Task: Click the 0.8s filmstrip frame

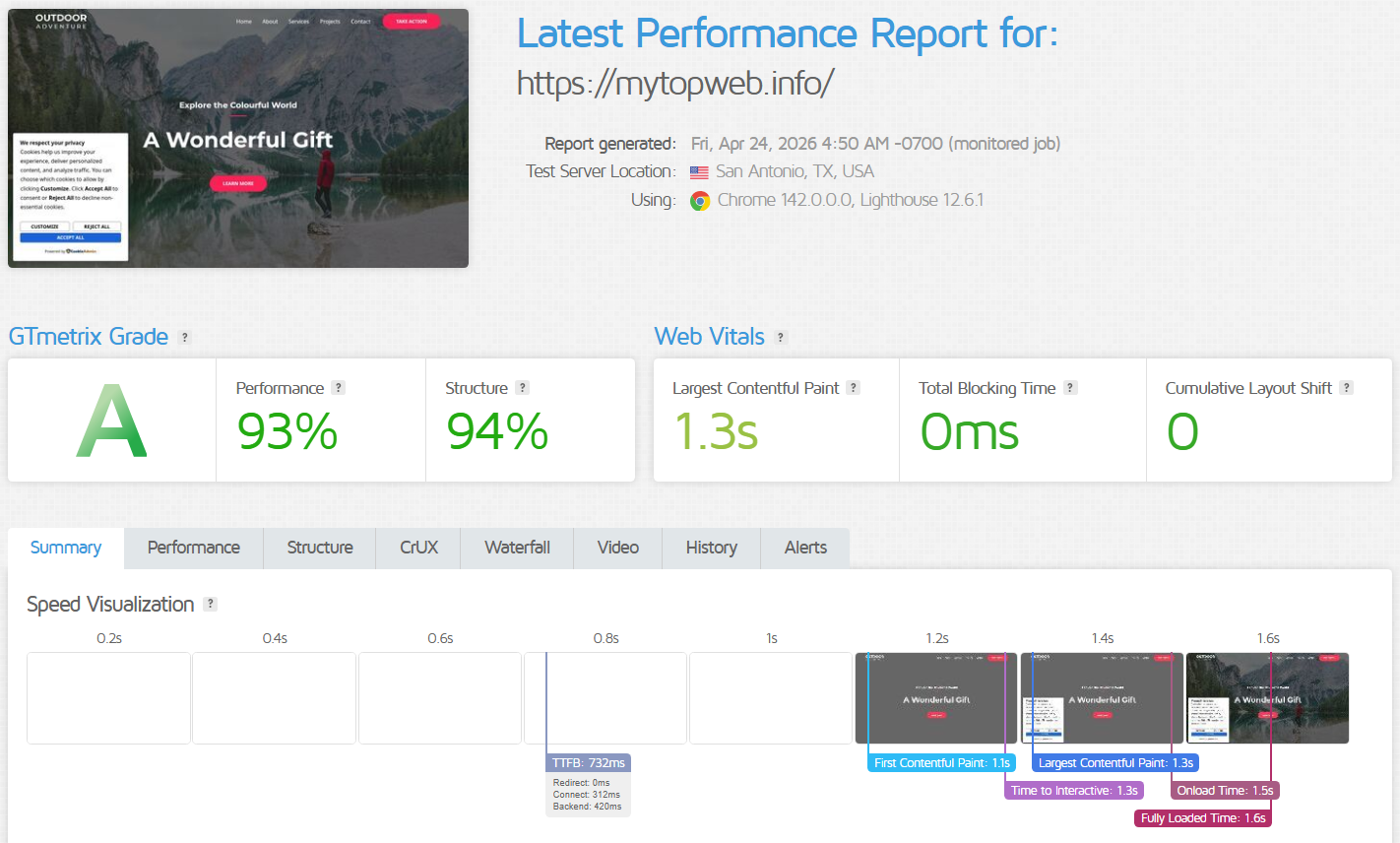Action: point(605,698)
